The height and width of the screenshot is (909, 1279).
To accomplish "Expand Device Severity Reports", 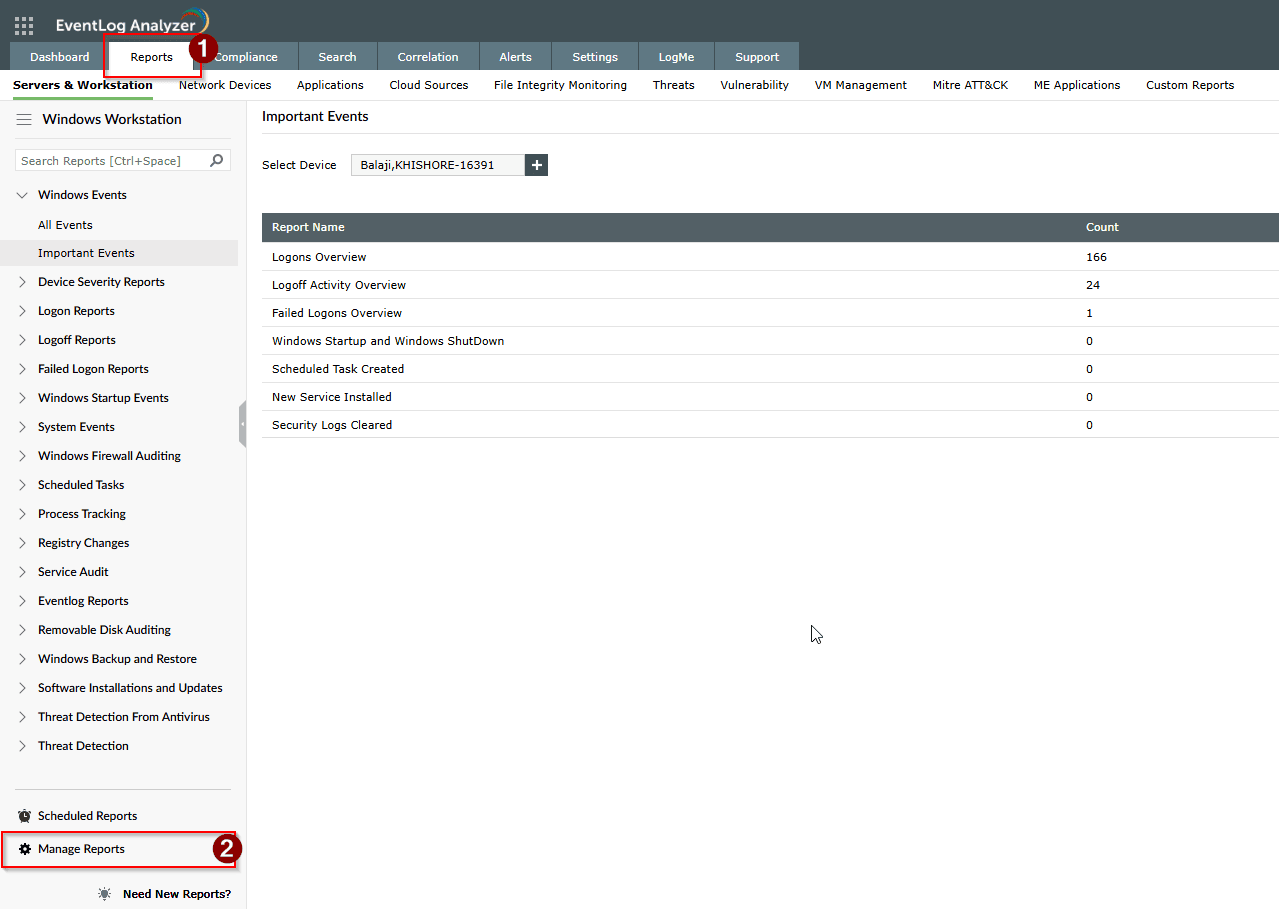I will pyautogui.click(x=22, y=282).
